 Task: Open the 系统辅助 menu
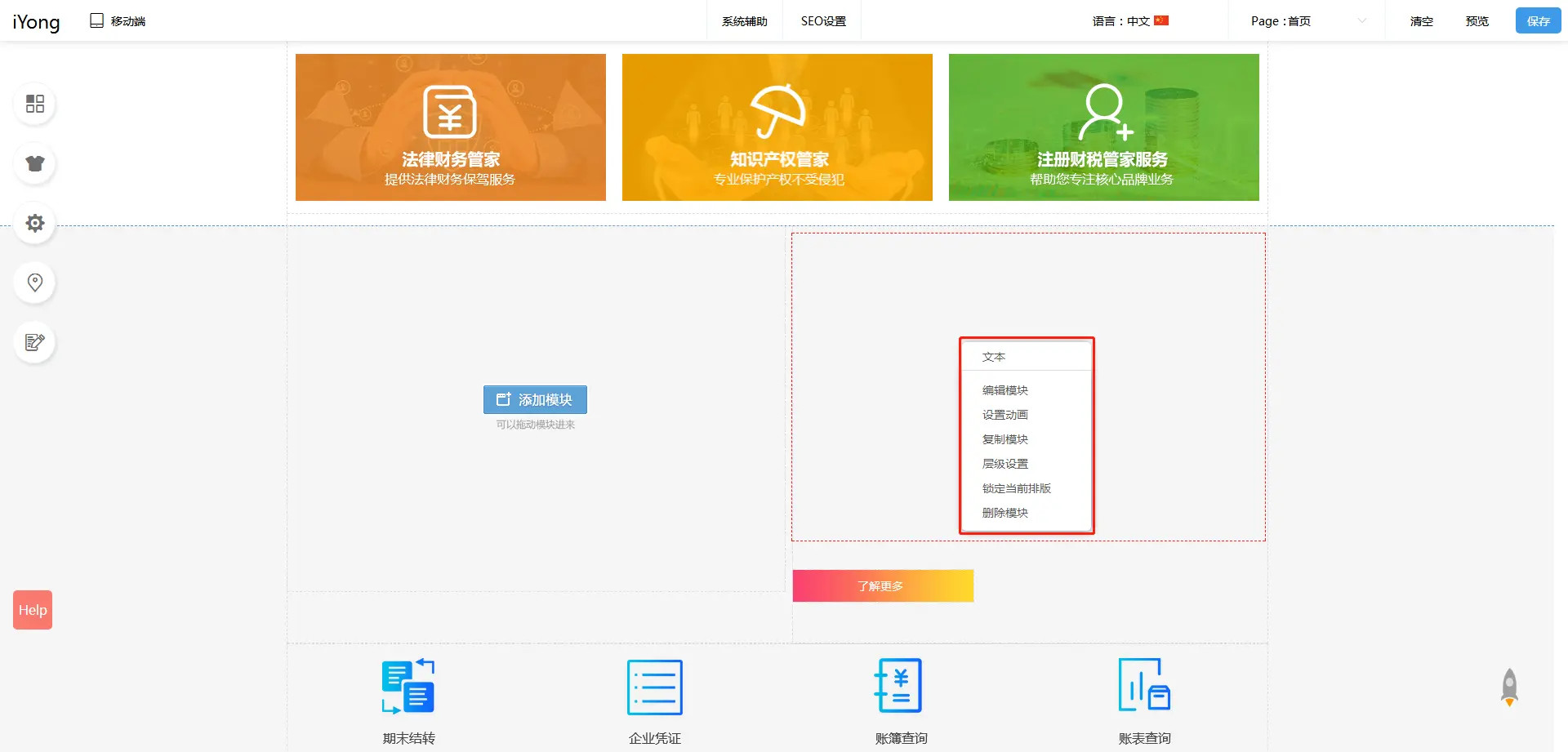click(744, 21)
